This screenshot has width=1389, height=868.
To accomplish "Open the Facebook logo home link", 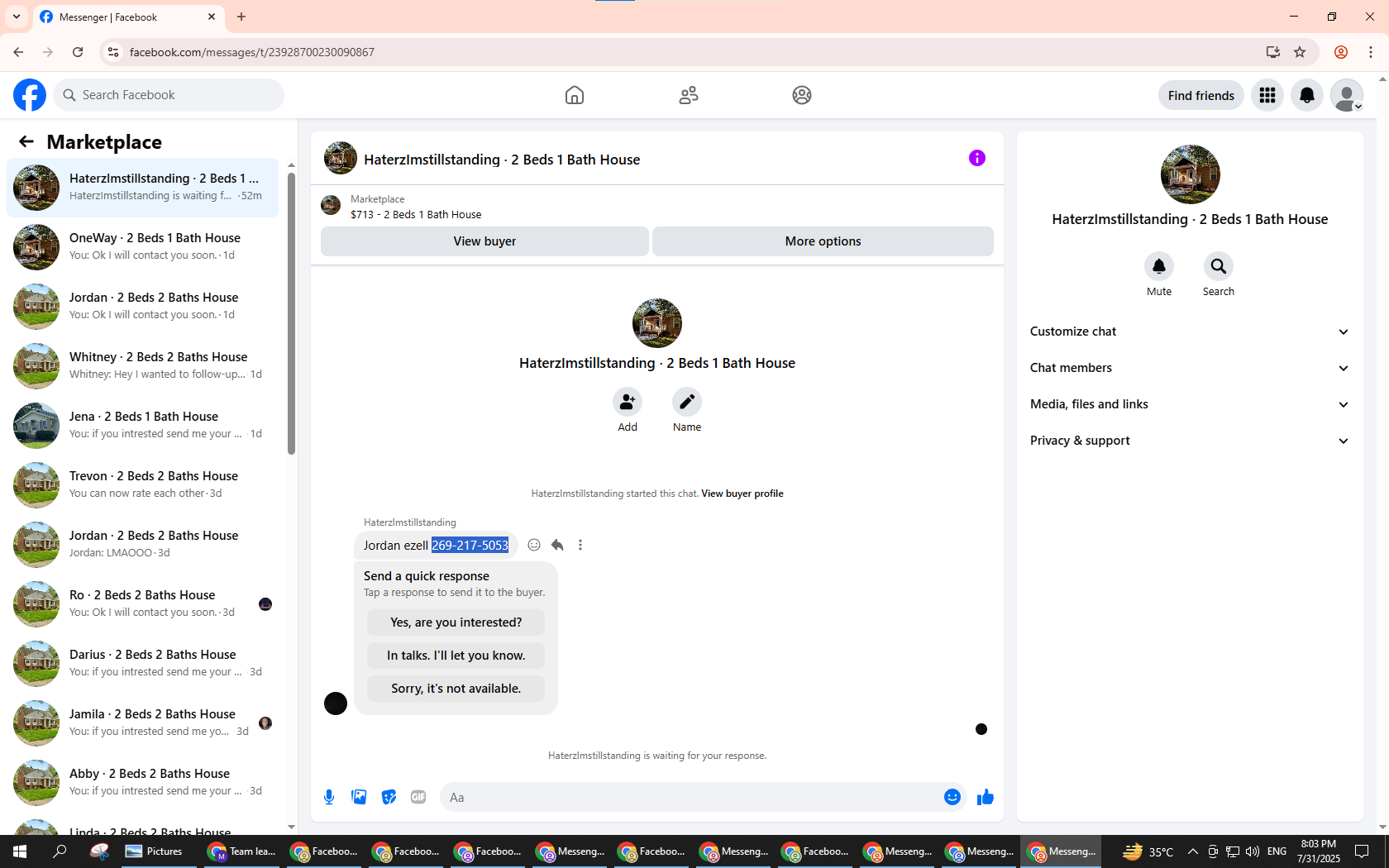I will point(30,95).
